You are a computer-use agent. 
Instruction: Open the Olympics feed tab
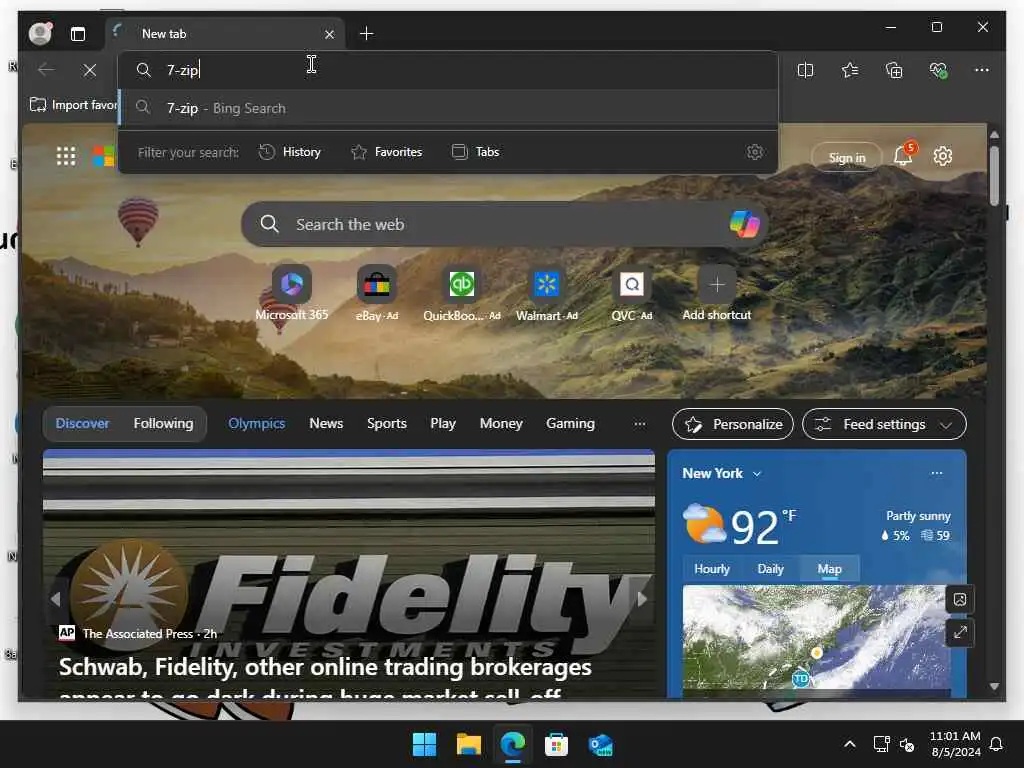tap(257, 424)
